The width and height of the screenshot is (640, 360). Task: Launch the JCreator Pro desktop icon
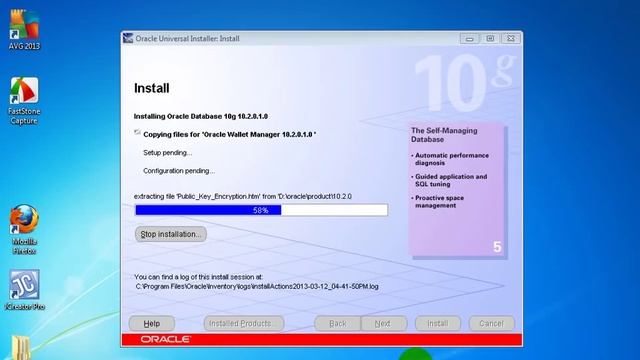[24, 289]
